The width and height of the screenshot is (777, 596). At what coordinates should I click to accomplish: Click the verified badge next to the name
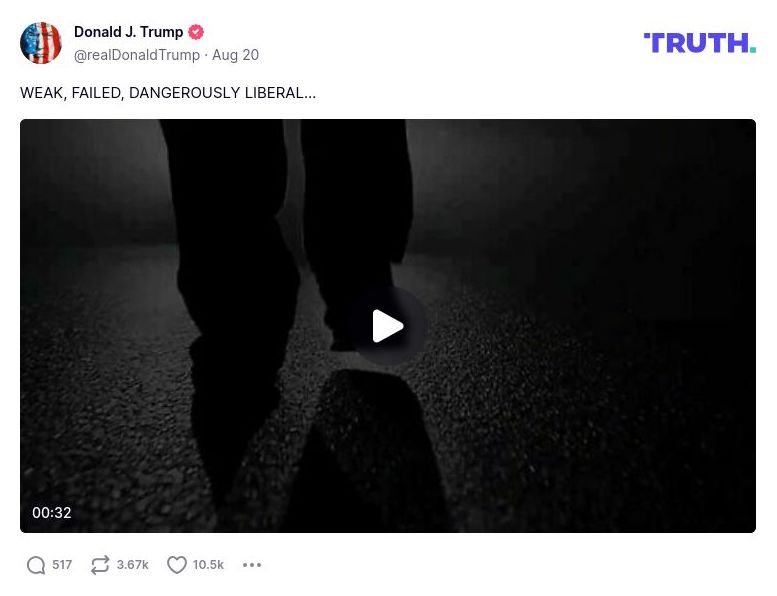(196, 32)
